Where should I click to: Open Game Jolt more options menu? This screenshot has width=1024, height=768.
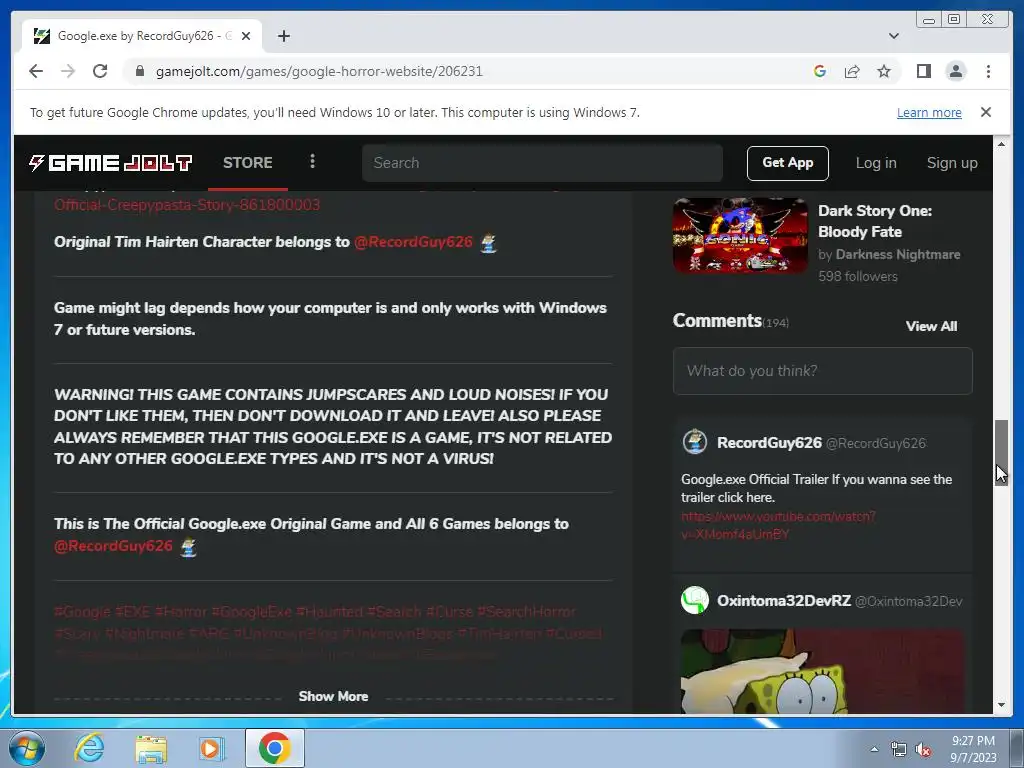tap(312, 161)
